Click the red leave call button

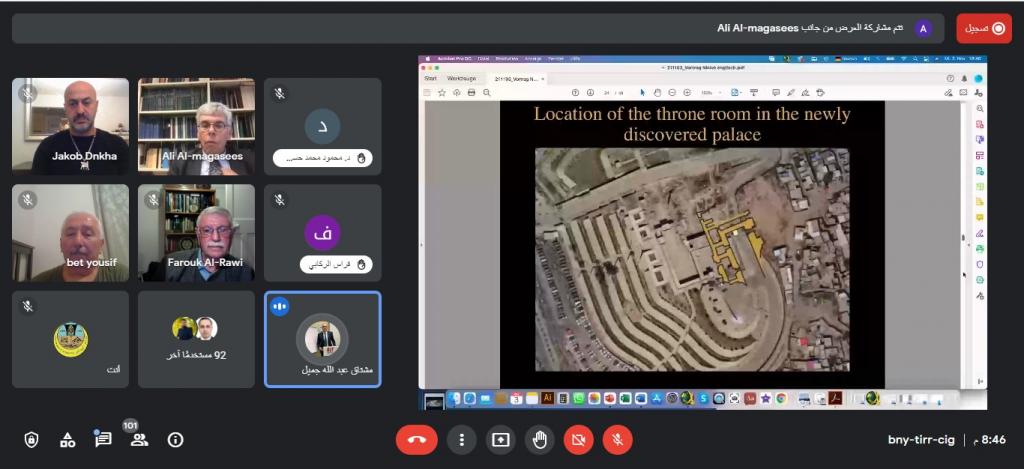click(x=416, y=439)
